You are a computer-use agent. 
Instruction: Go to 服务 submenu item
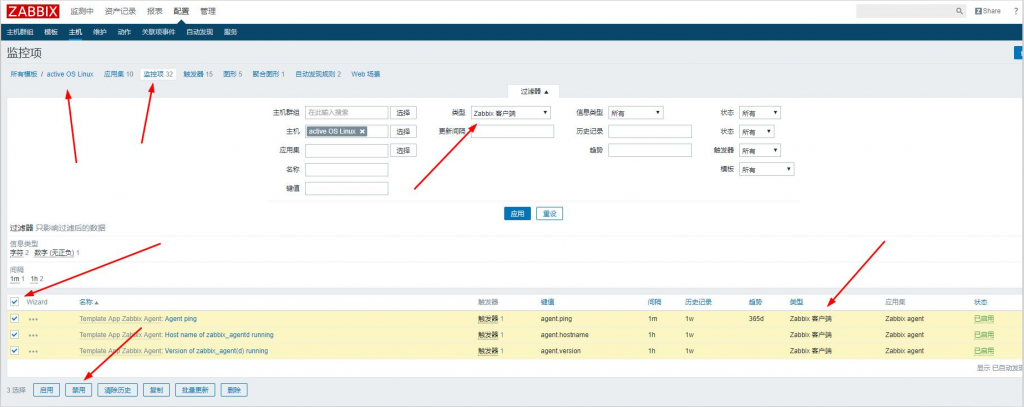pos(231,32)
